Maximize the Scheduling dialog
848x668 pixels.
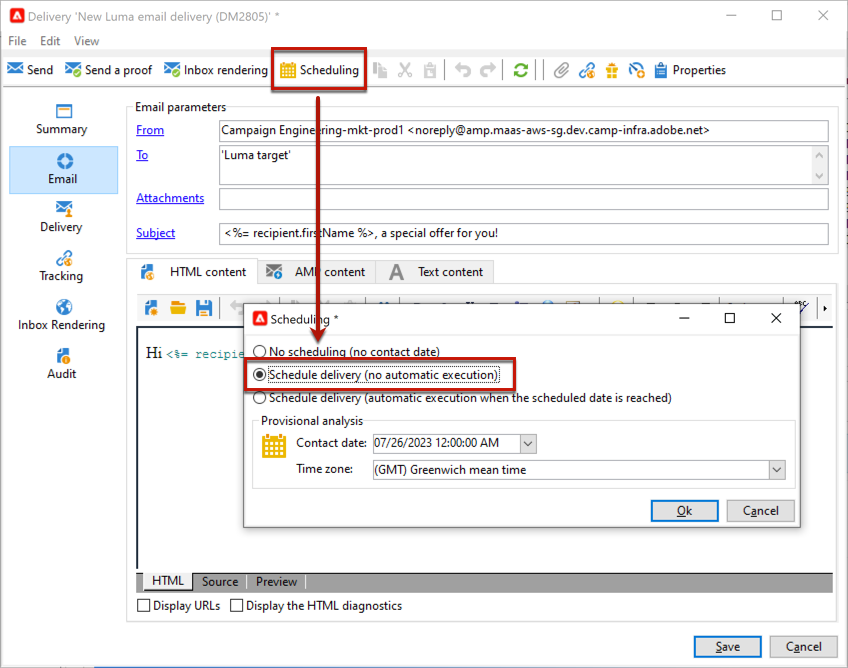pyautogui.click(x=730, y=318)
